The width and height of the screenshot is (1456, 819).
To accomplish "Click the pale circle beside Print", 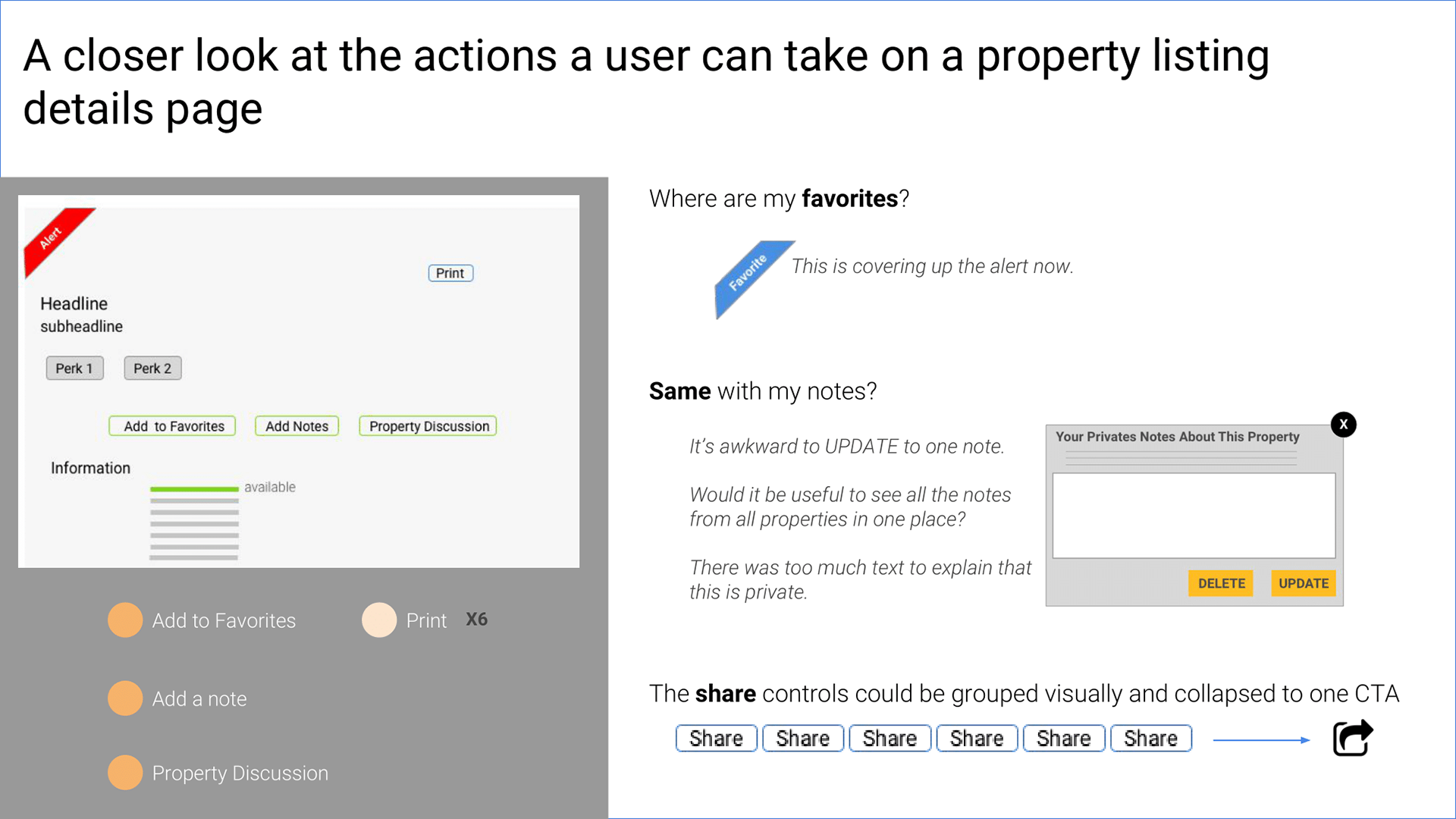I will pyautogui.click(x=379, y=620).
